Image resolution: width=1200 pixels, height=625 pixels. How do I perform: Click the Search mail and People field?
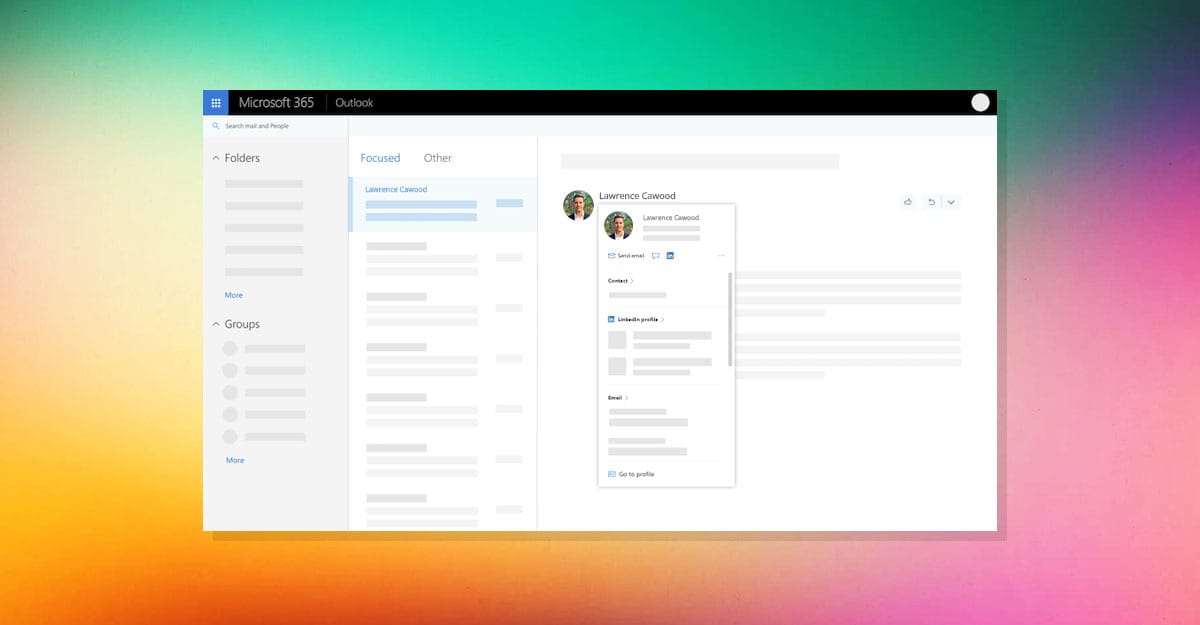260,126
